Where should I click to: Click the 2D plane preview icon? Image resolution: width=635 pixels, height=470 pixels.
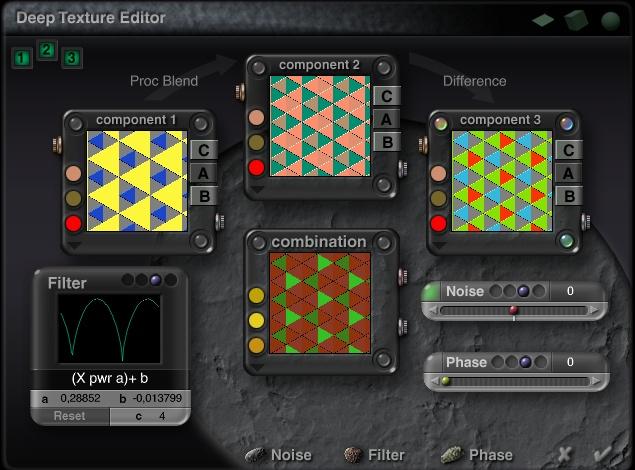coord(543,19)
